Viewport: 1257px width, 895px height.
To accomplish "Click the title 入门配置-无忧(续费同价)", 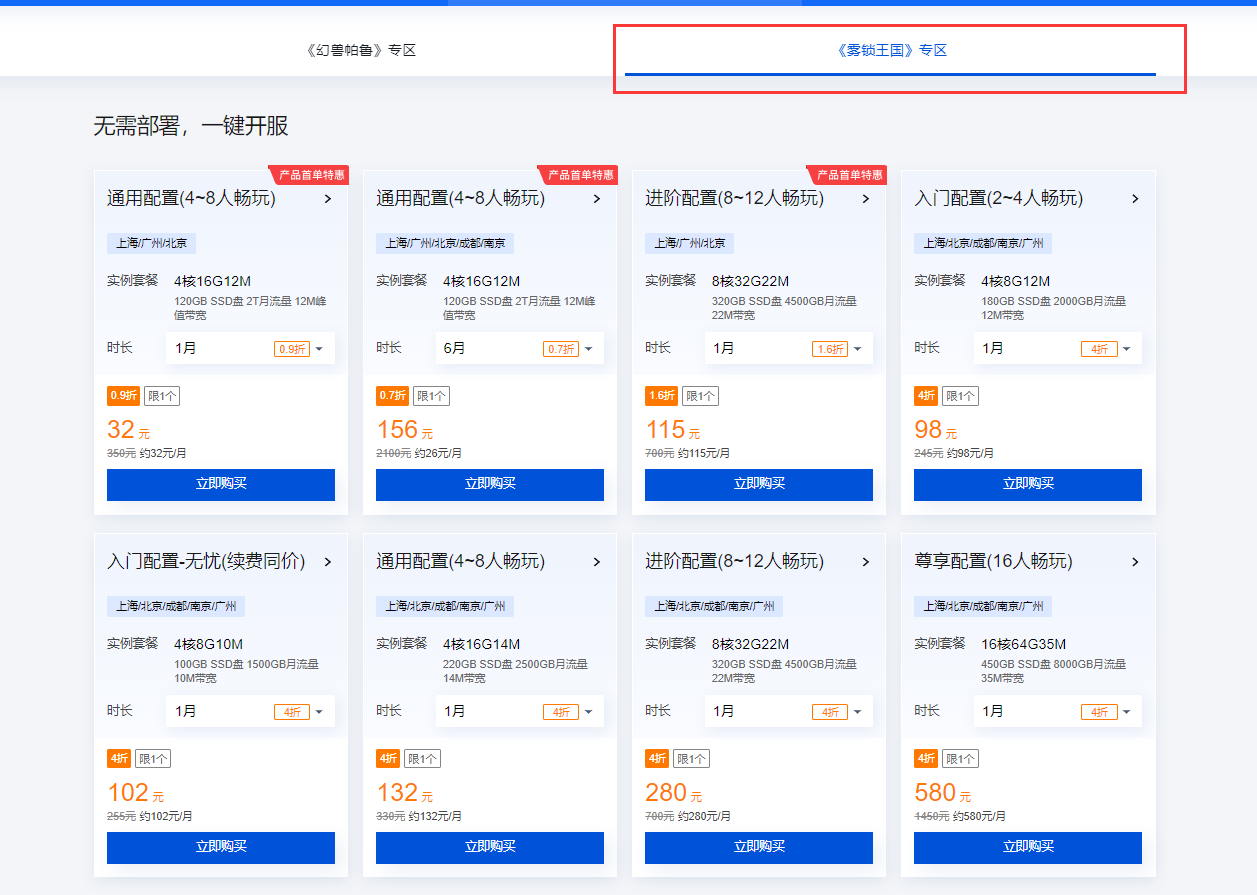I will tap(206, 561).
